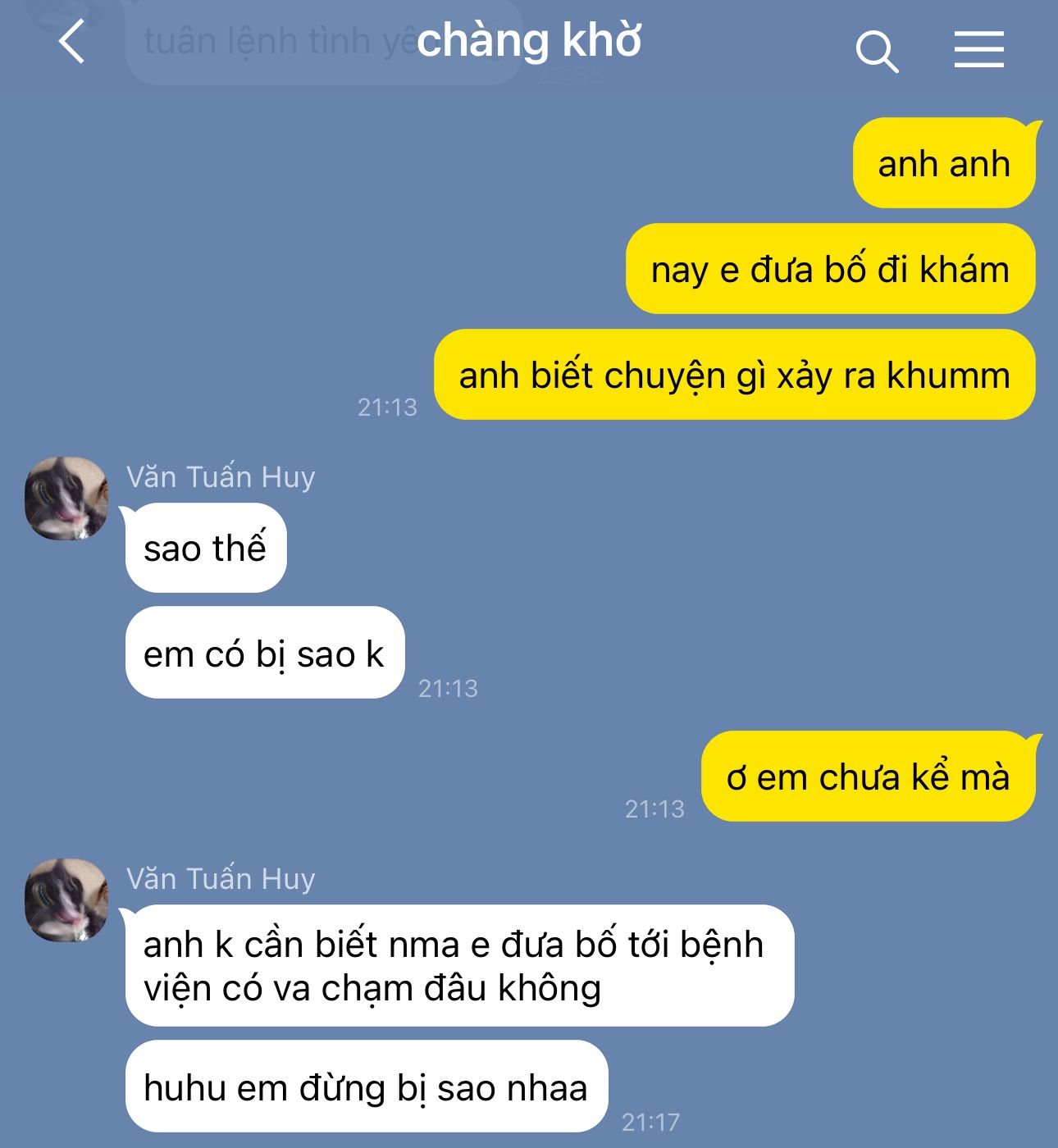
Task: Select the 'nay e đưa bố đi khám' bubble
Action: pos(830,269)
